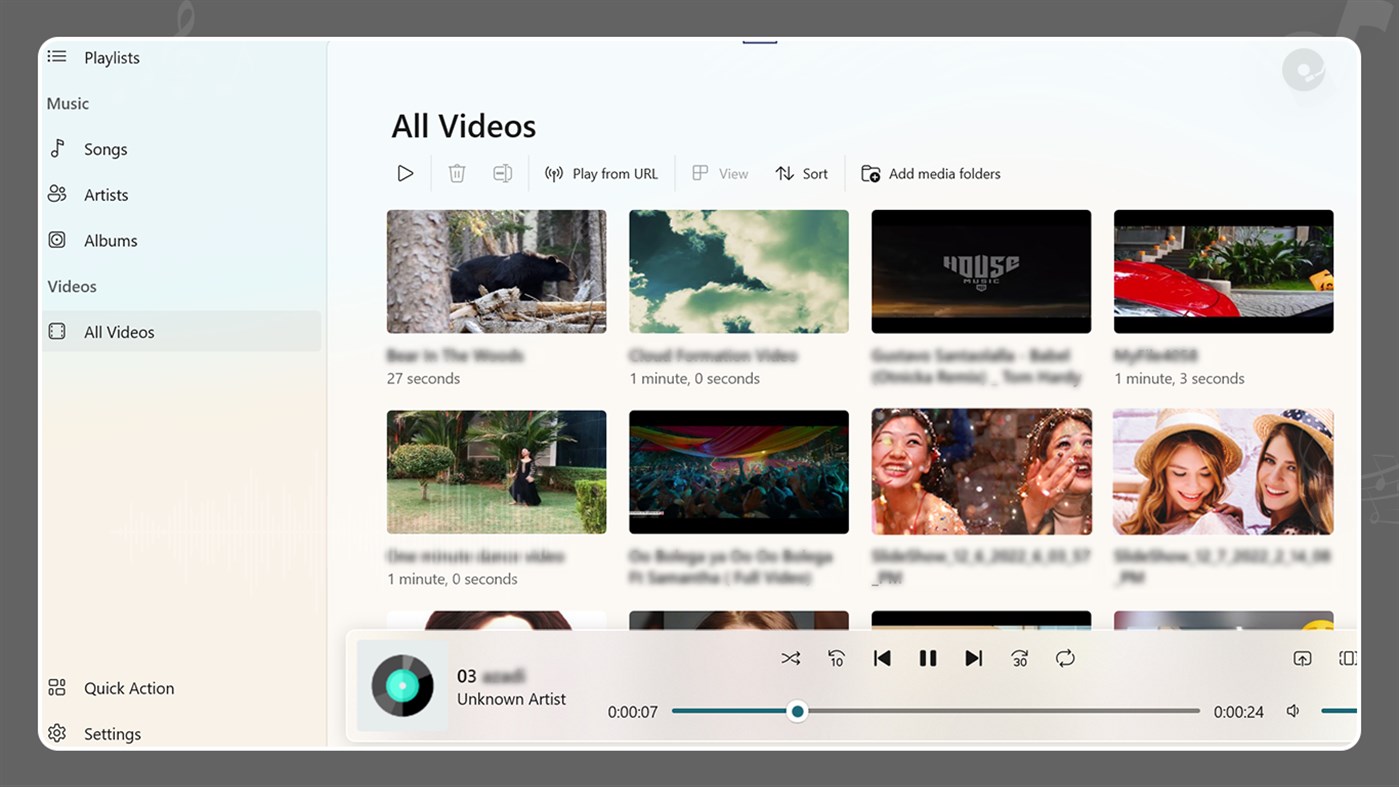Select the Shuffle playback icon
This screenshot has height=787, width=1399.
[x=790, y=658]
